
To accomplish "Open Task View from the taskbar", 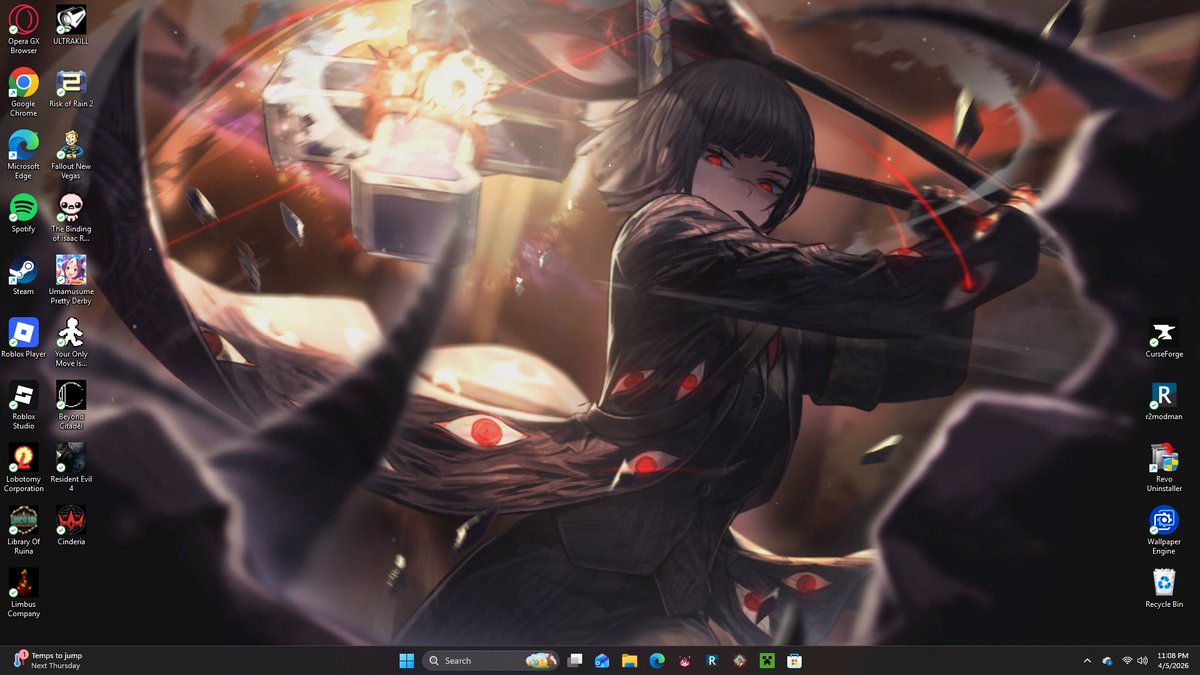I will 575,660.
